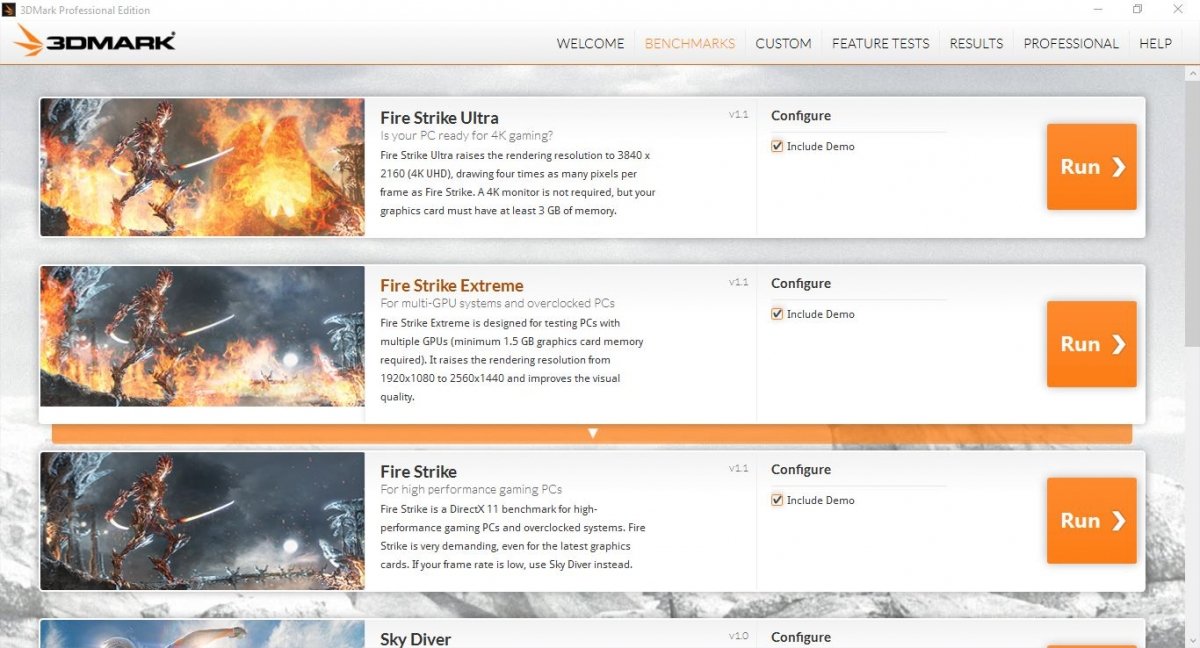Viewport: 1200px width, 648px height.
Task: Run the Fire Strike Extreme benchmark
Action: tap(1092, 344)
